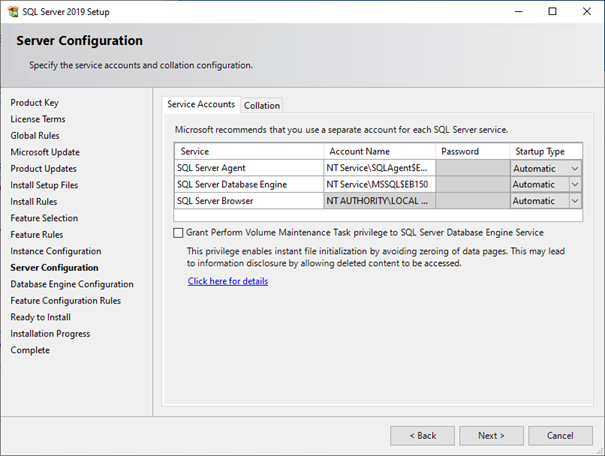This screenshot has height=456, width=605.
Task: Click the Service column header
Action: (x=249, y=151)
